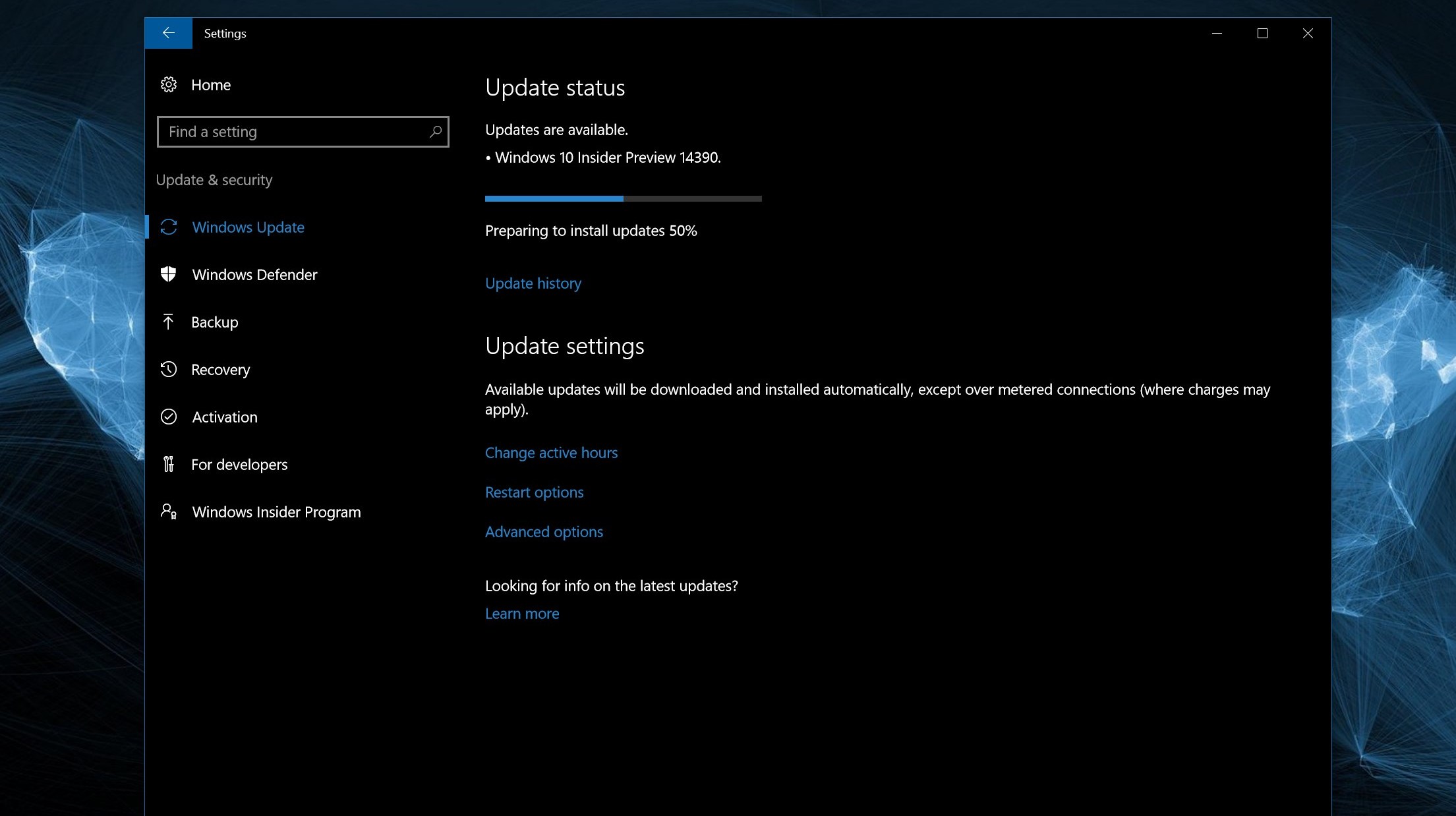The image size is (1456, 816).
Task: Click the update install progress bar
Action: tap(623, 198)
